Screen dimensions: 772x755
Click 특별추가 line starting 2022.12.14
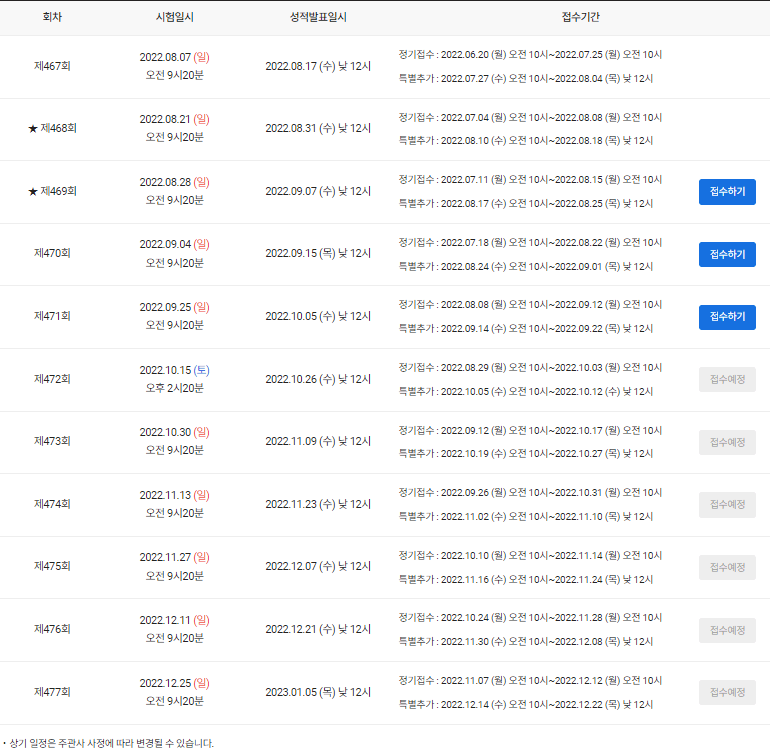click(x=526, y=705)
